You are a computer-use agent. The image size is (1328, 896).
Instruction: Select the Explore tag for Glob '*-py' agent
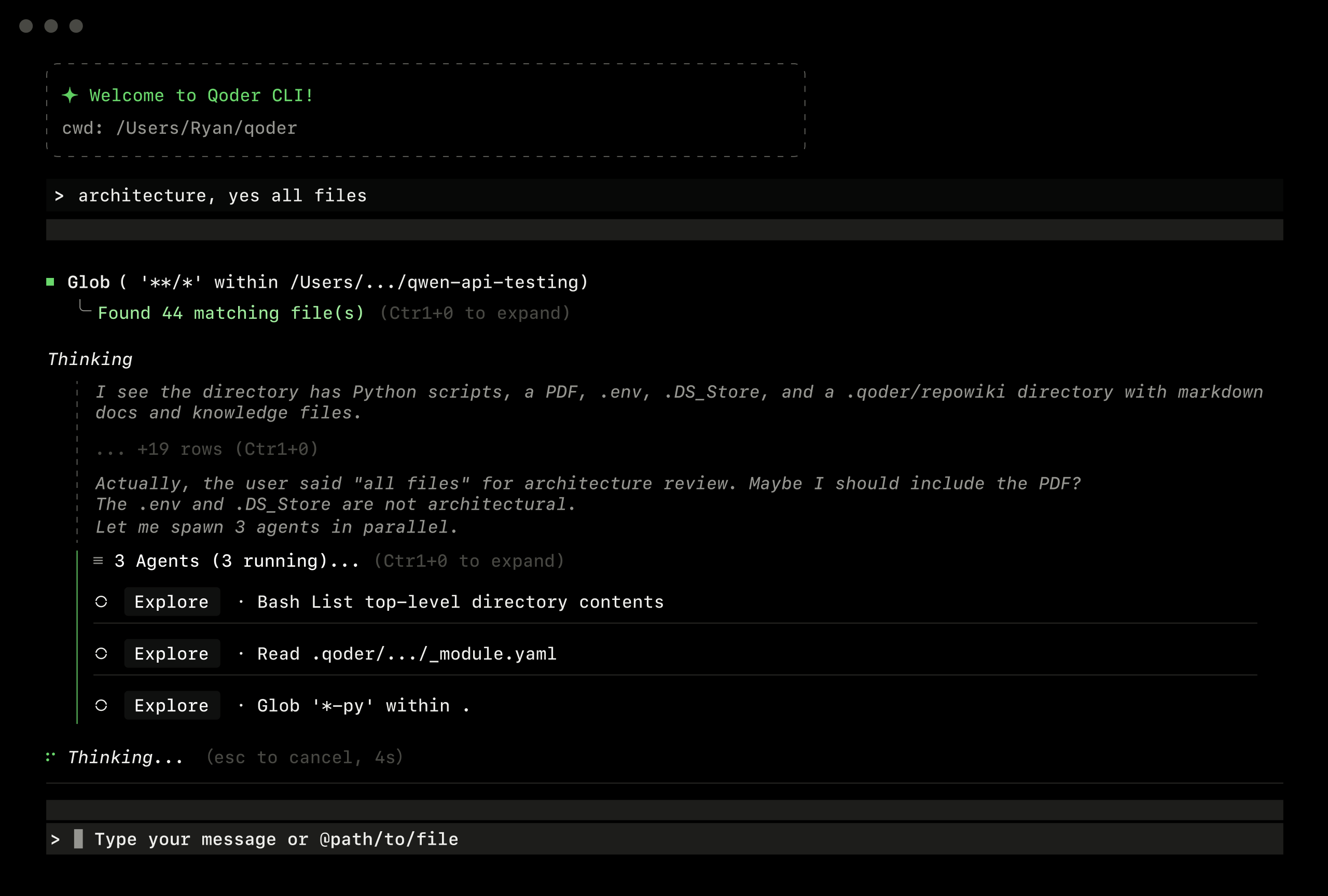[x=172, y=705]
